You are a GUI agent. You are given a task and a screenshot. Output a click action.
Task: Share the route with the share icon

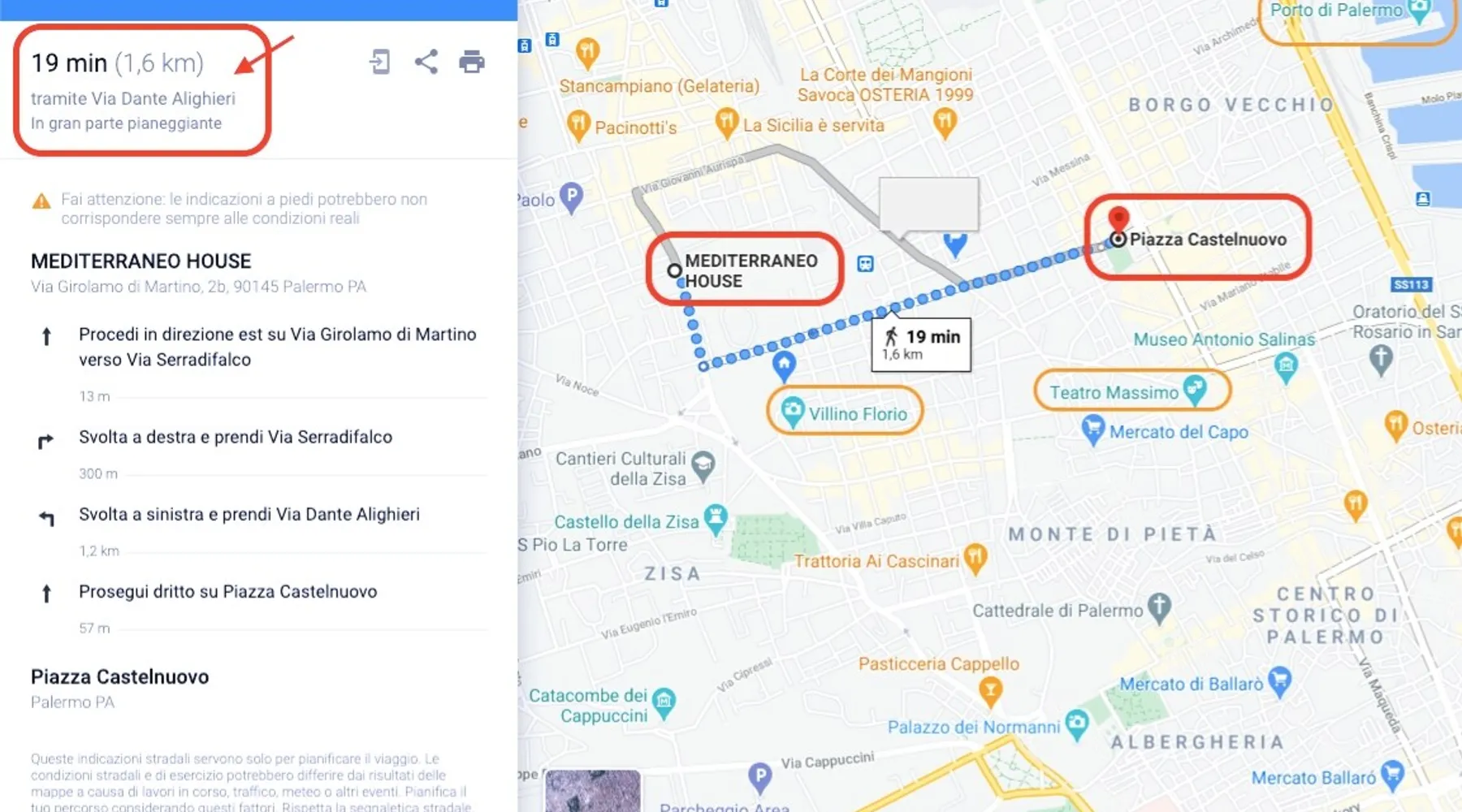coord(426,62)
